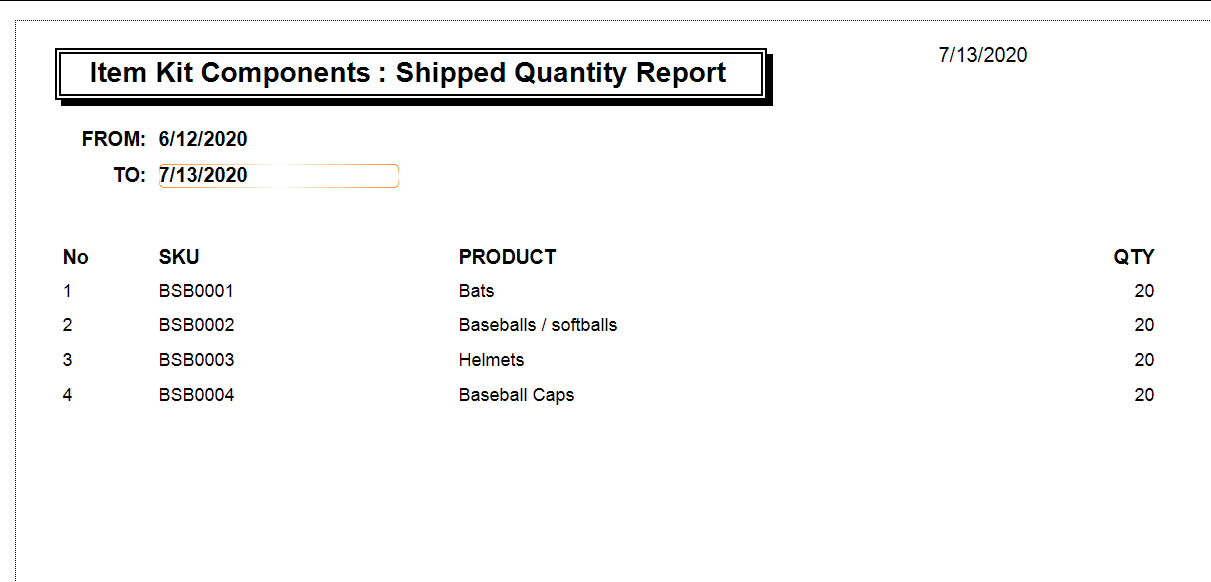Image resolution: width=1211 pixels, height=582 pixels.
Task: Select the Bats product name
Action: point(477,291)
